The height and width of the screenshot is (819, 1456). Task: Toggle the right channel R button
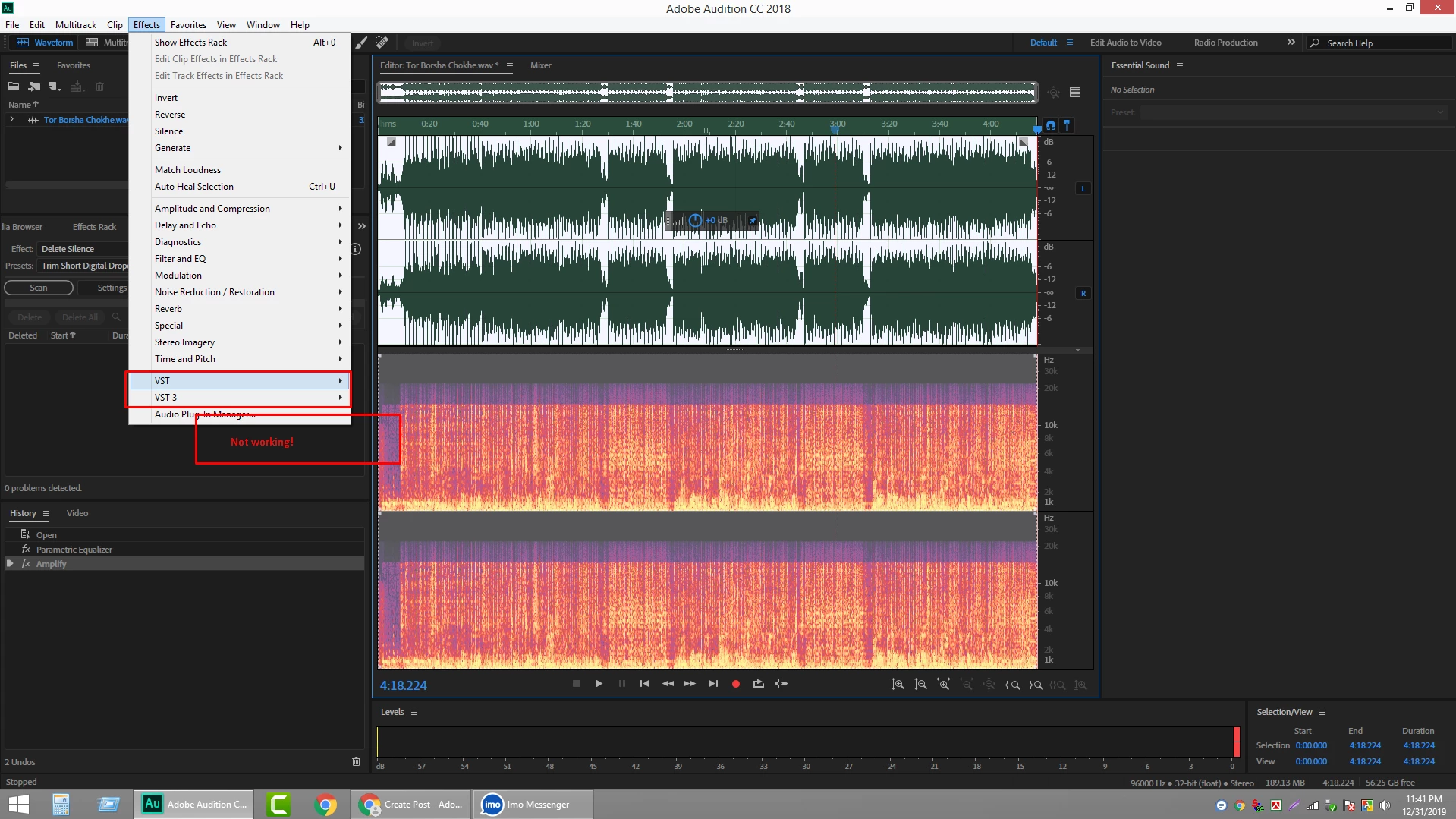(x=1083, y=293)
